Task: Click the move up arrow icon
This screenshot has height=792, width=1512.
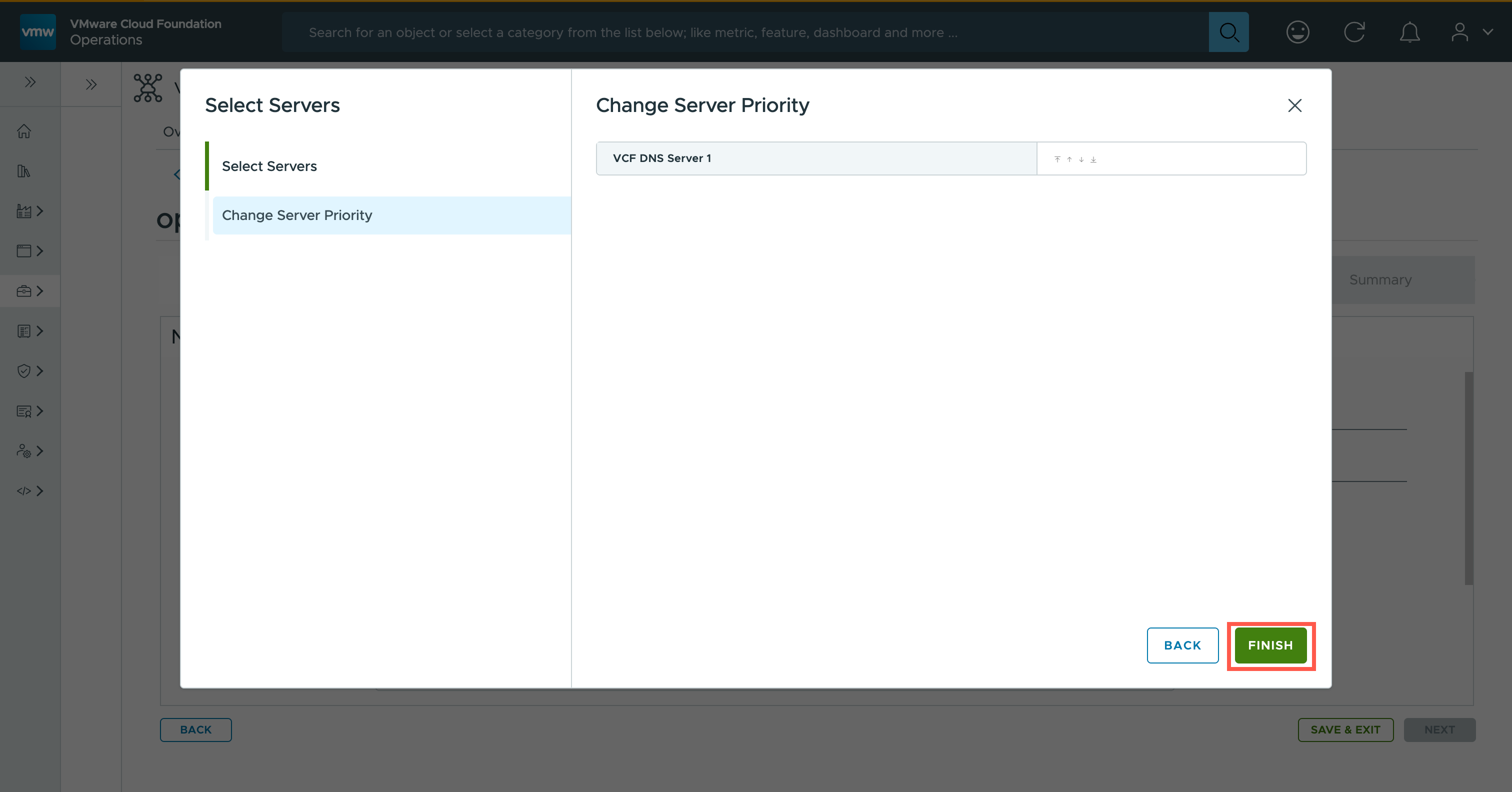Action: pos(1069,159)
